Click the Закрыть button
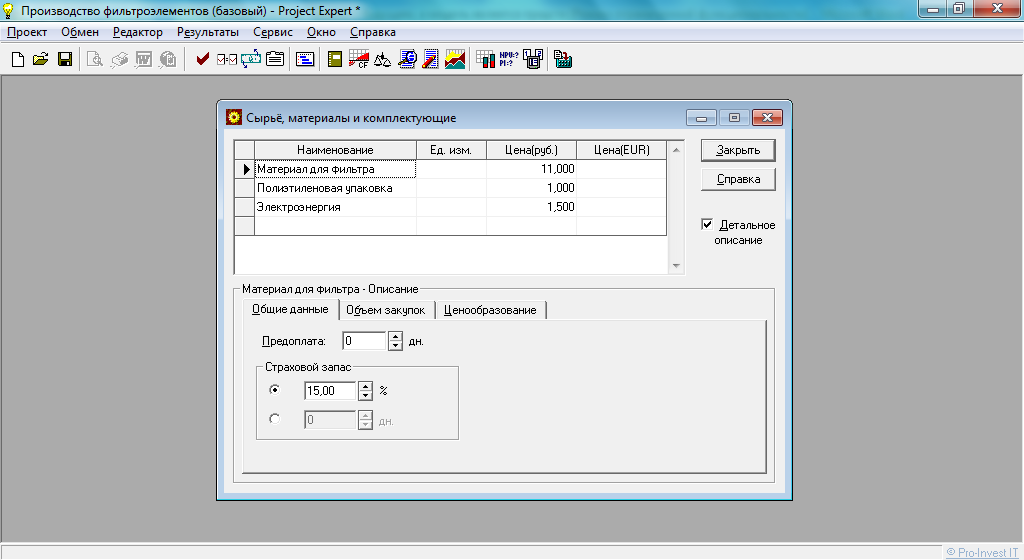Image resolution: width=1024 pixels, height=560 pixels. click(738, 150)
